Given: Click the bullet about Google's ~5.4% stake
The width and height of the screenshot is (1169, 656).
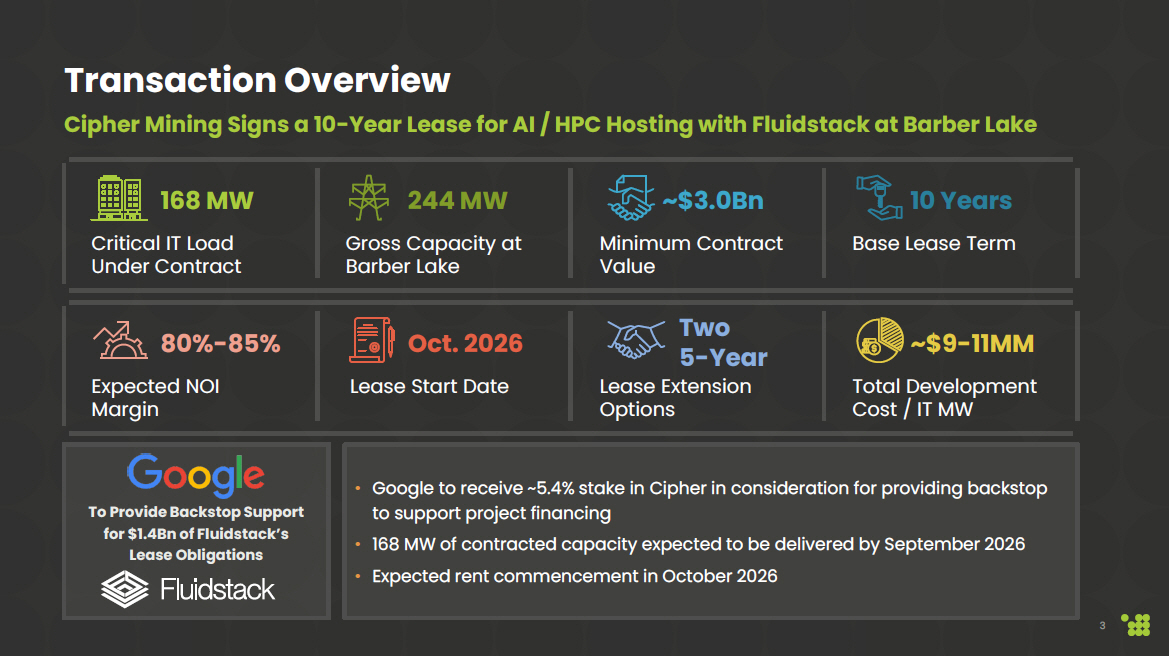Looking at the screenshot, I should pos(709,500).
